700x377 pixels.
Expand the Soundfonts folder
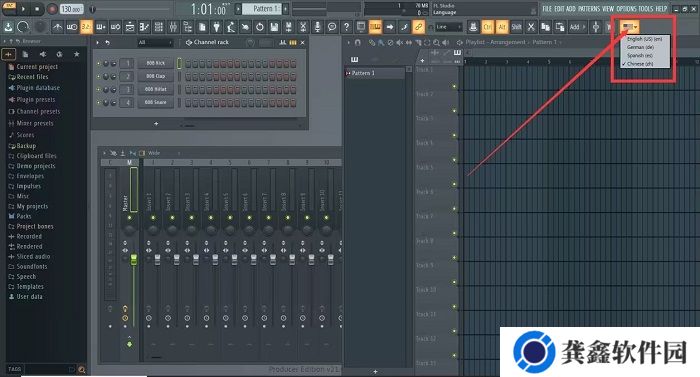[x=32, y=266]
